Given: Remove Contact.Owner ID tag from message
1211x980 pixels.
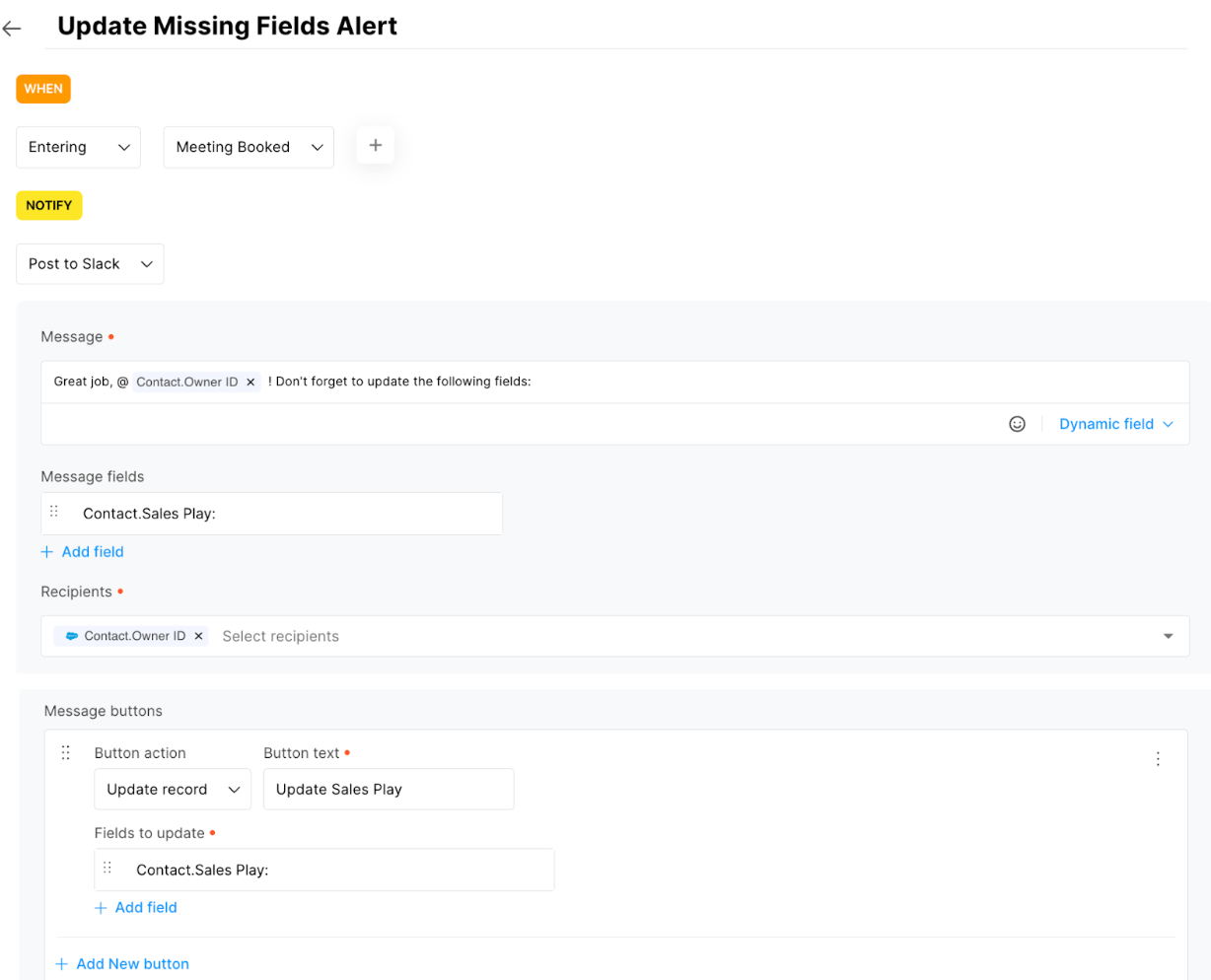Looking at the screenshot, I should click(250, 383).
